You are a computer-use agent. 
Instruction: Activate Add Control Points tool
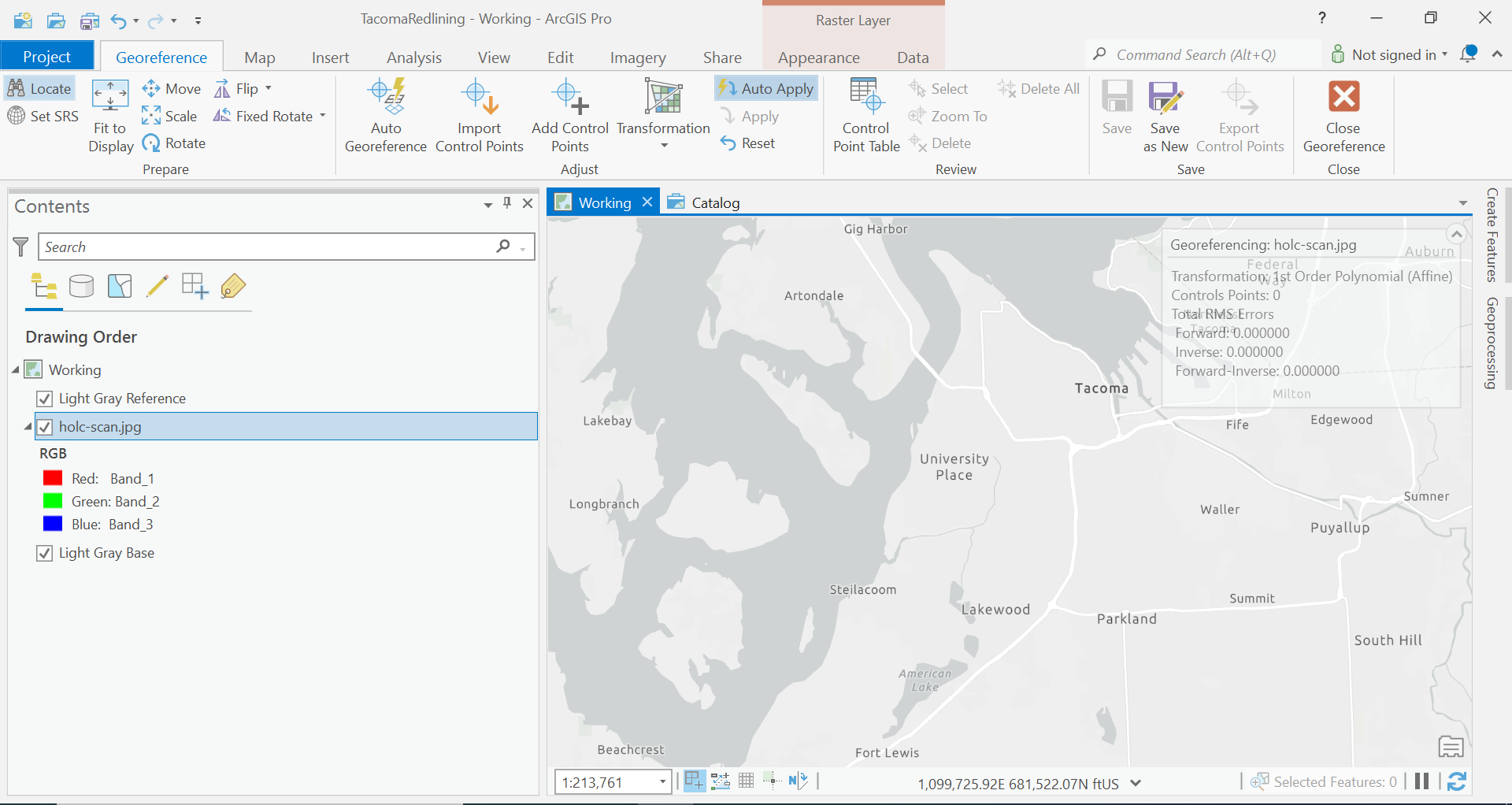tap(570, 116)
